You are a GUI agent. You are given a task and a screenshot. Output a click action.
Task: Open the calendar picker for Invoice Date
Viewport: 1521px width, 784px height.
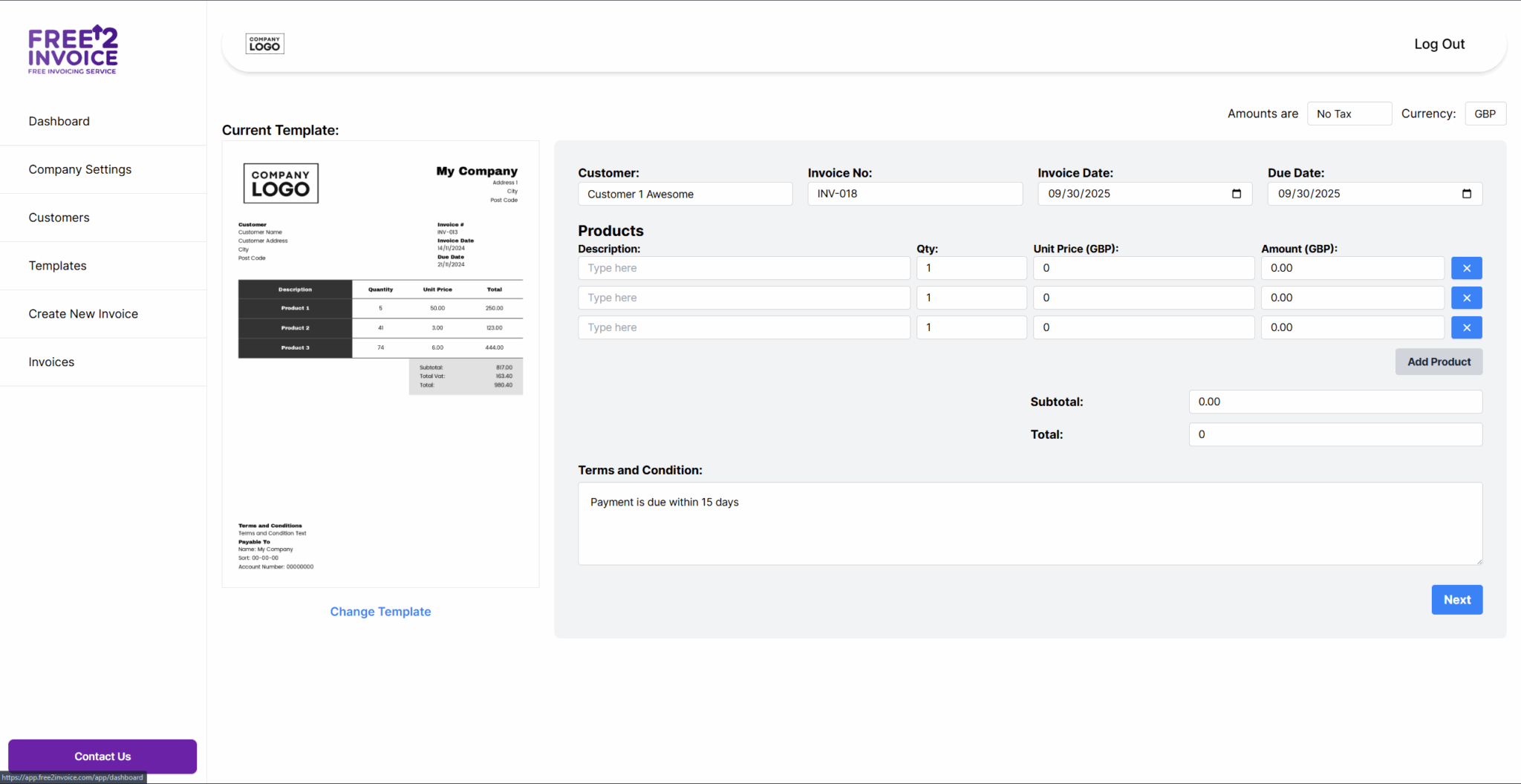coord(1236,193)
